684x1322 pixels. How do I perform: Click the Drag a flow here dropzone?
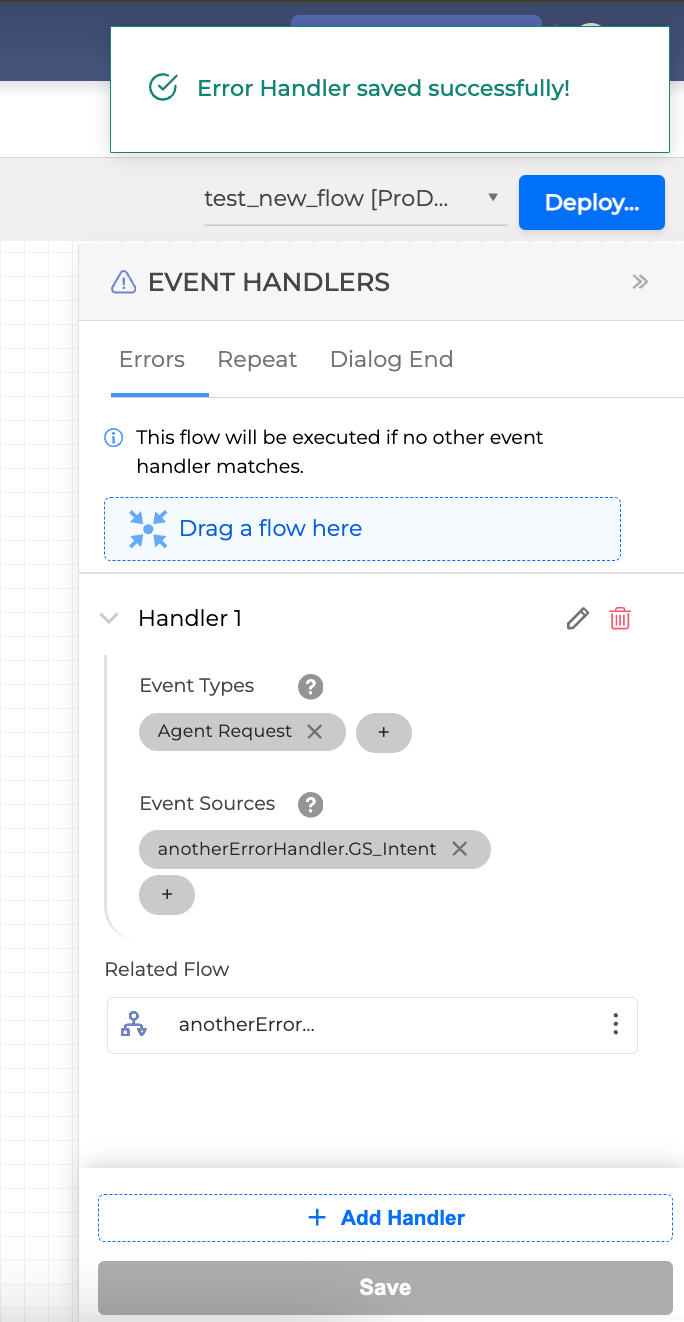click(x=362, y=529)
